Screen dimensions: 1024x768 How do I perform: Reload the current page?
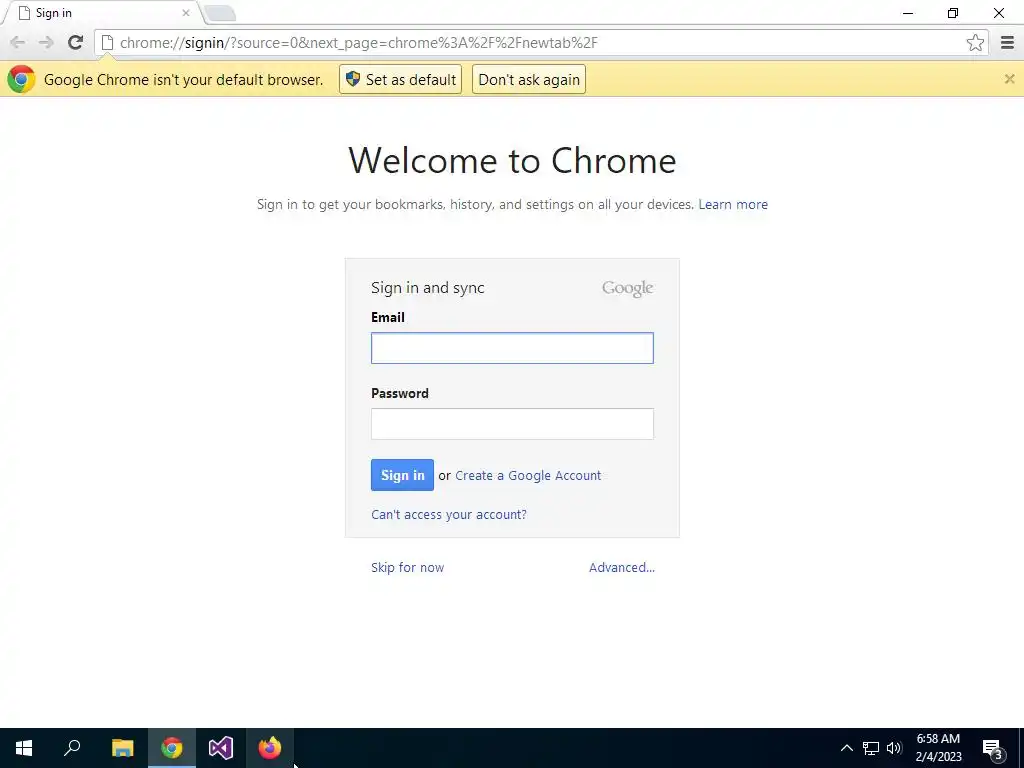click(75, 42)
